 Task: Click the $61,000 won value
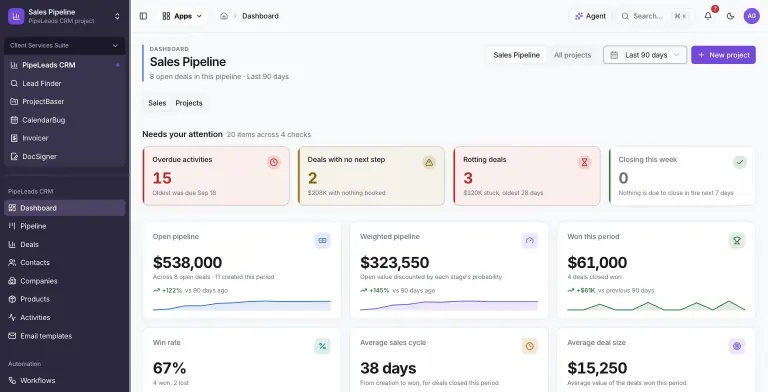tap(597, 263)
